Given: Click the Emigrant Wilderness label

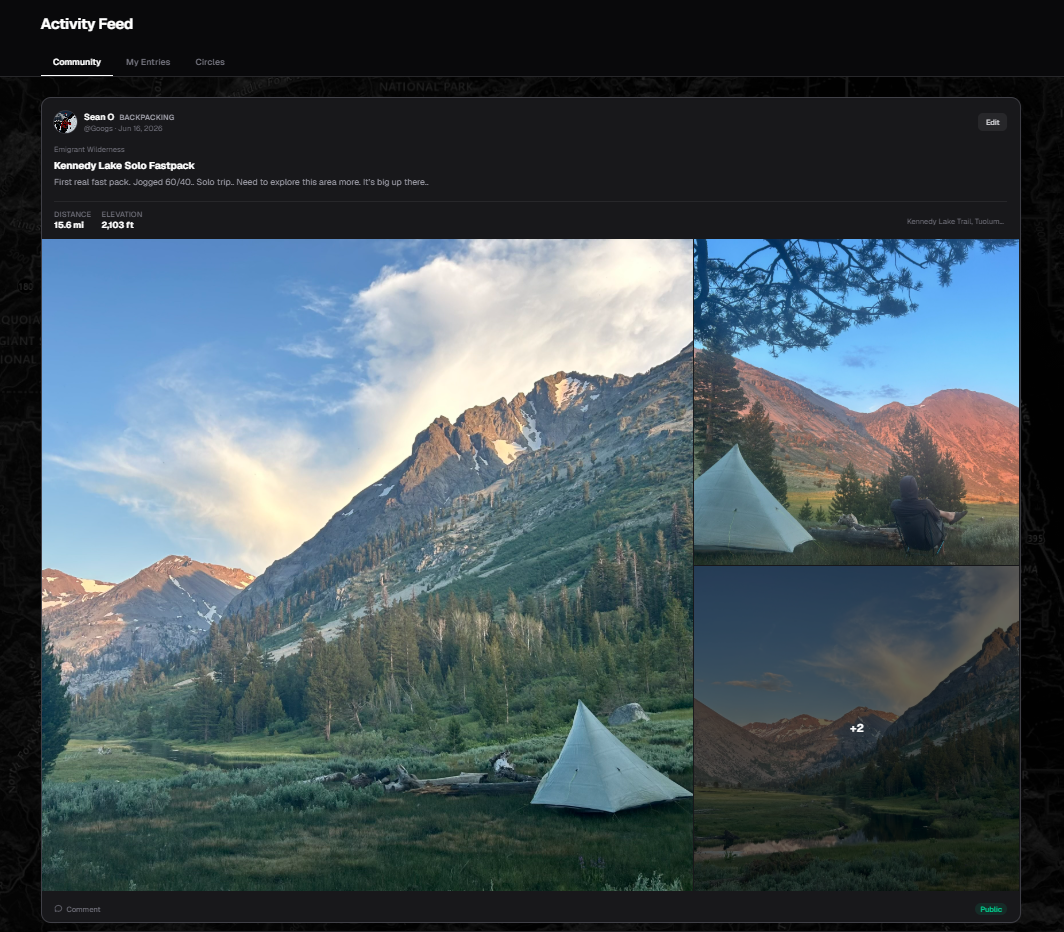Looking at the screenshot, I should (x=89, y=149).
